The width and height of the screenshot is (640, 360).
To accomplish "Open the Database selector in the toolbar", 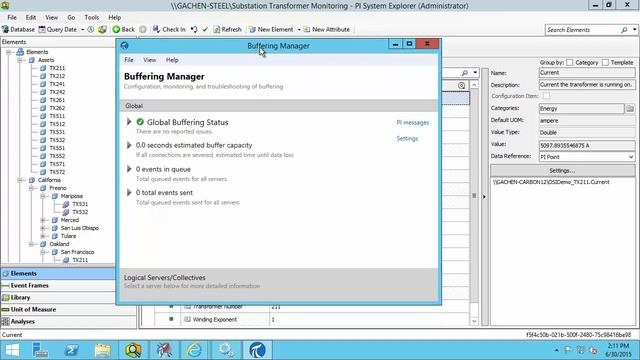I will coord(18,29).
